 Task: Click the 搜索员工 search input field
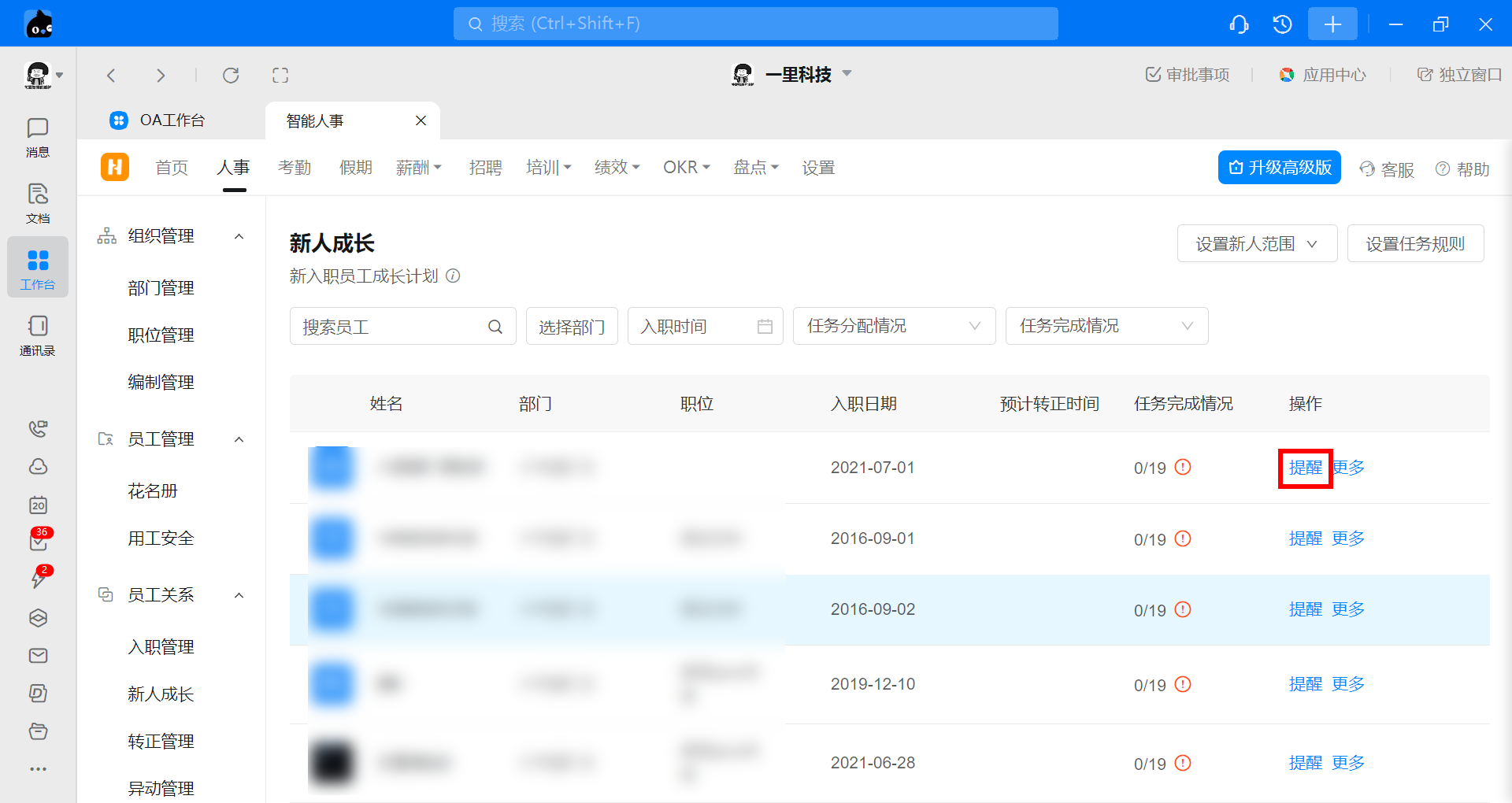click(x=390, y=327)
